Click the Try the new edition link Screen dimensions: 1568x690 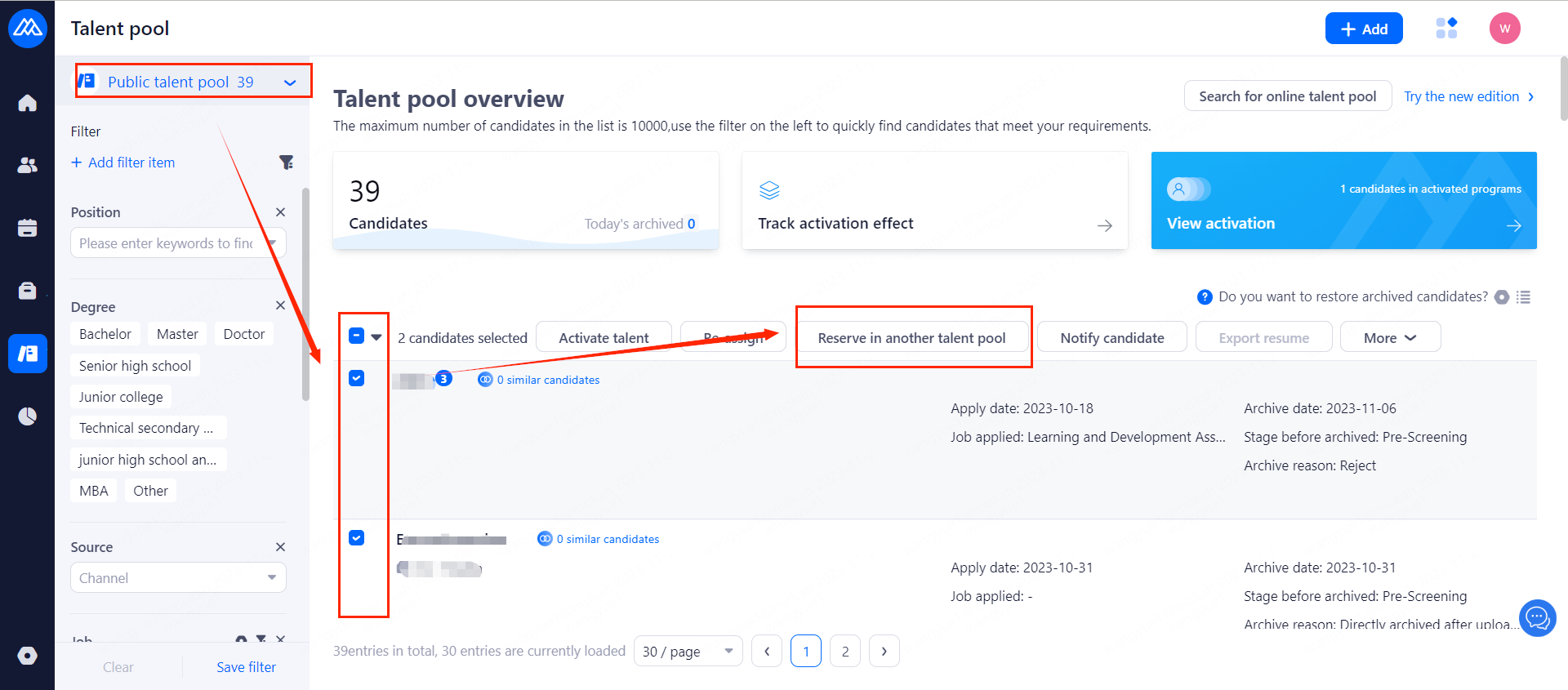point(1468,96)
